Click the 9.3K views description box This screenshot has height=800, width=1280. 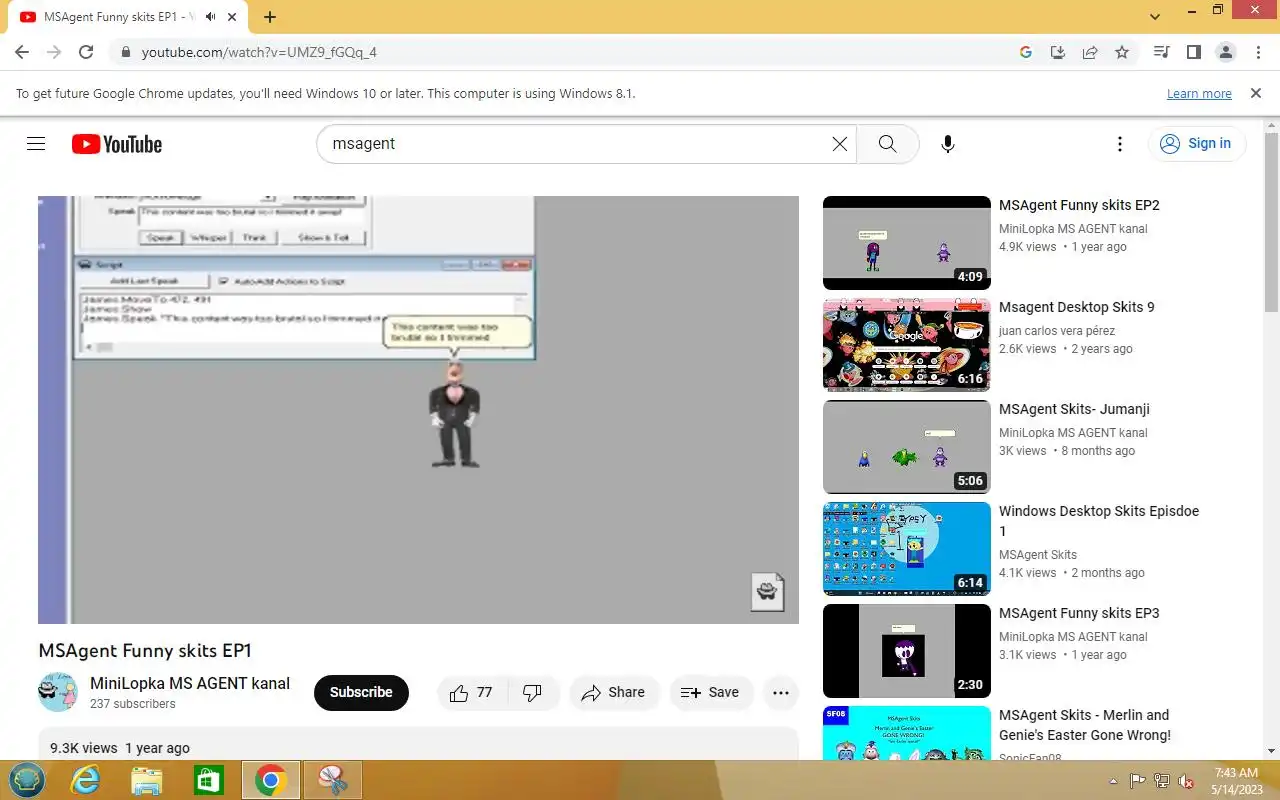click(418, 744)
